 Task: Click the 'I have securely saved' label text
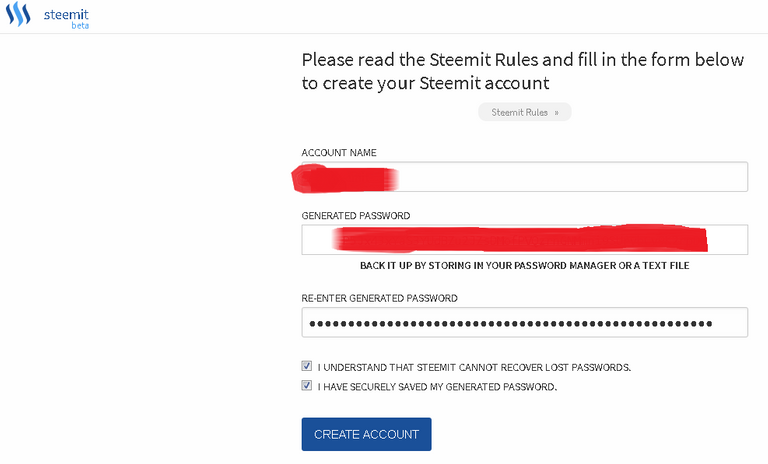(x=437, y=387)
